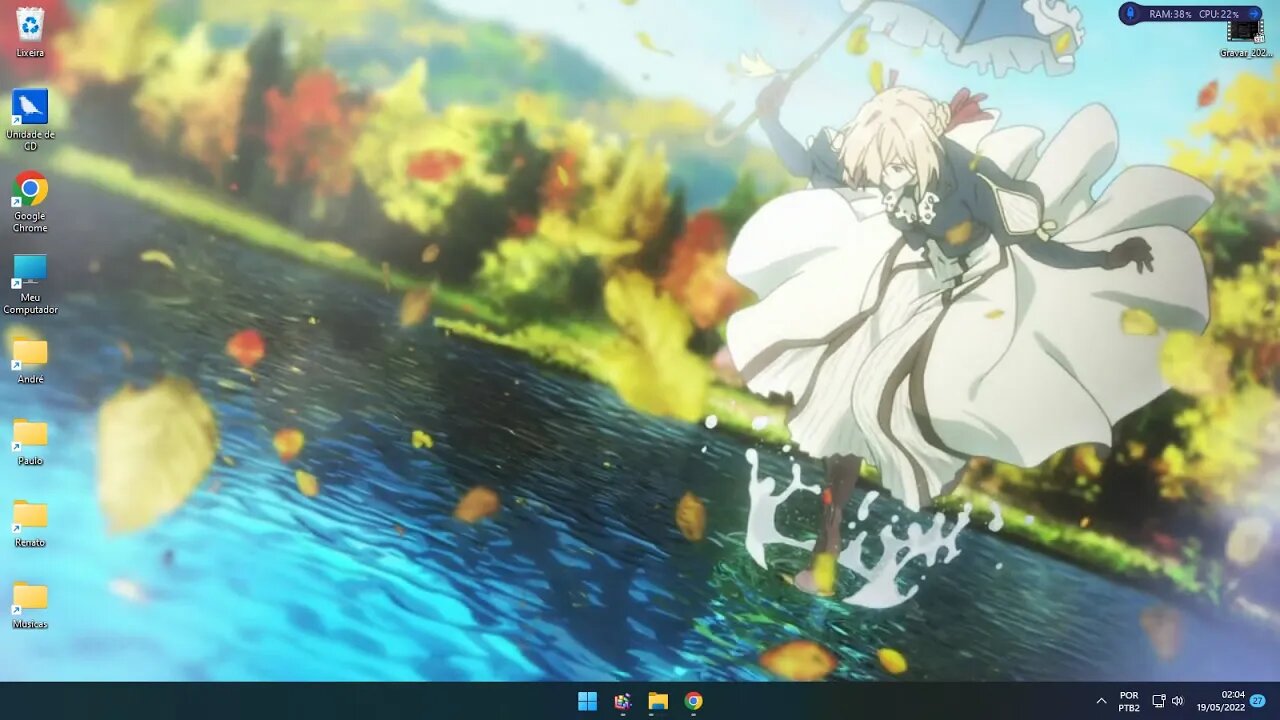Select the Gravar_202... video file
This screenshot has width=1280, height=720.
[x=1246, y=39]
